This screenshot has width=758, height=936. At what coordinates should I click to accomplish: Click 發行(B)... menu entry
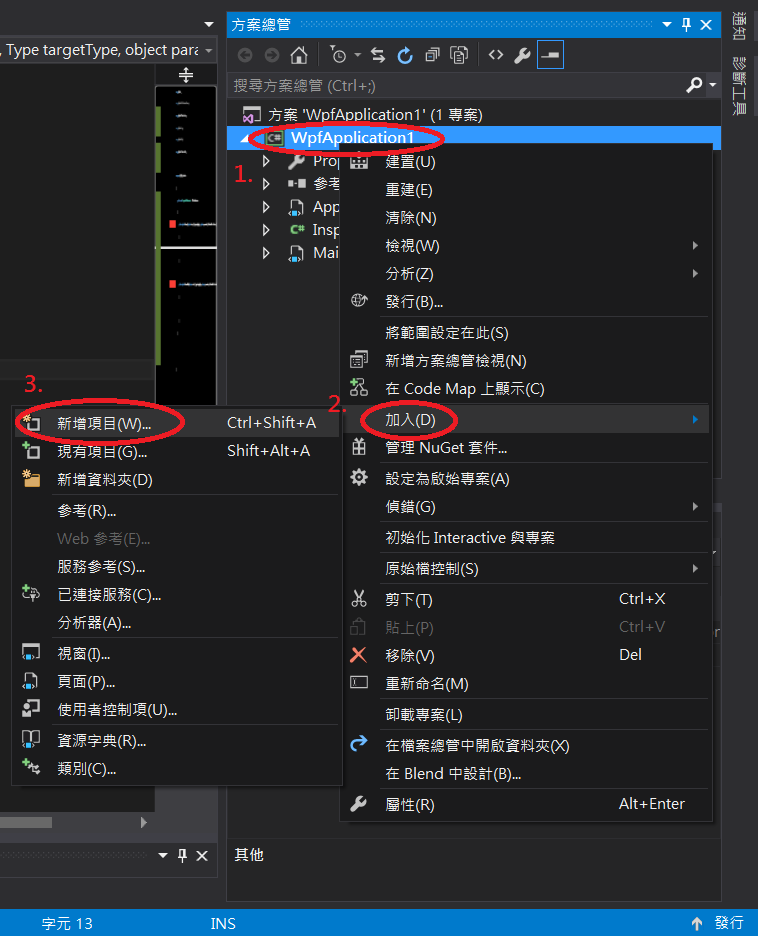coord(526,302)
